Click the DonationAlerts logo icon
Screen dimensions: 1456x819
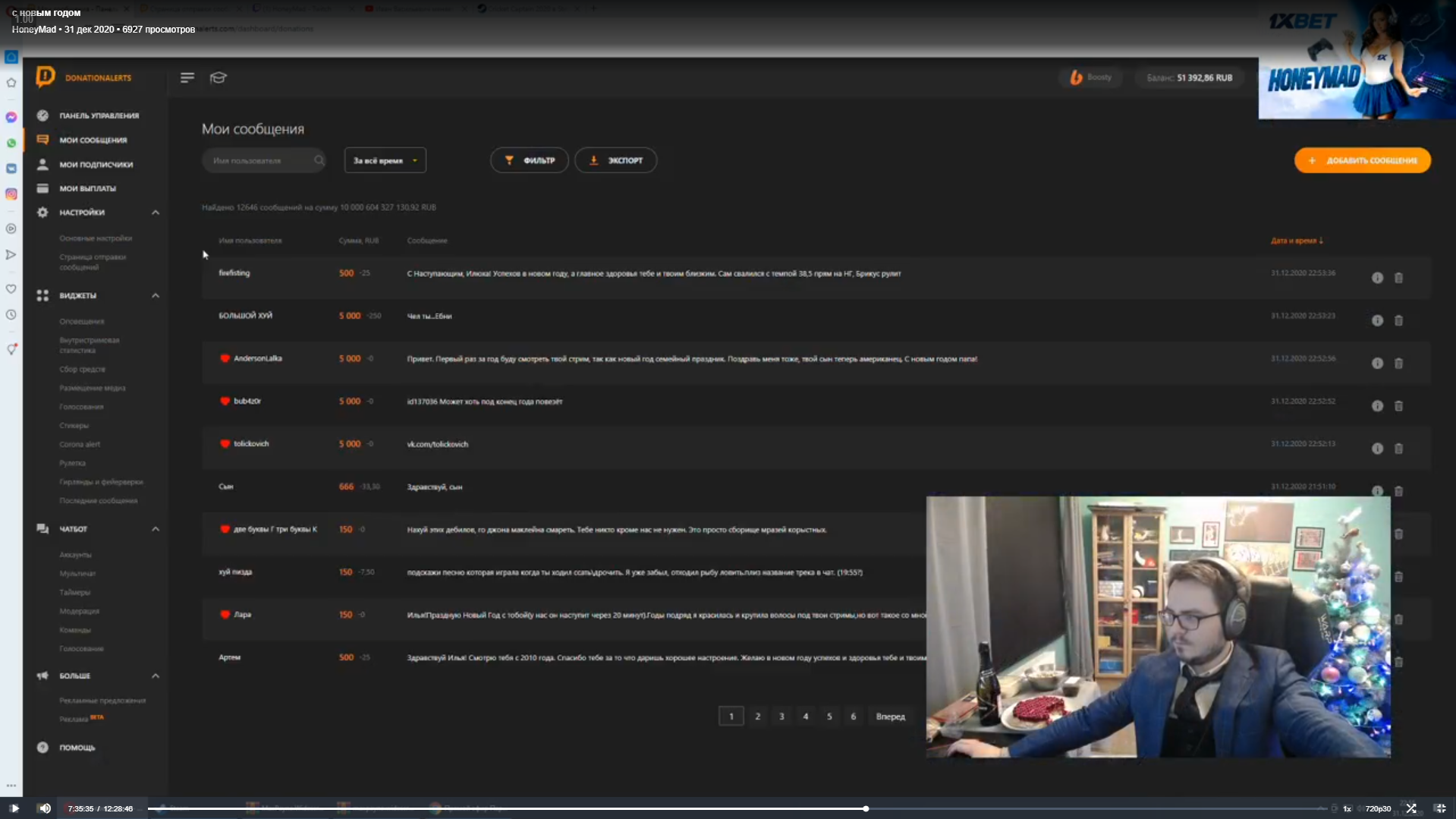[46, 77]
